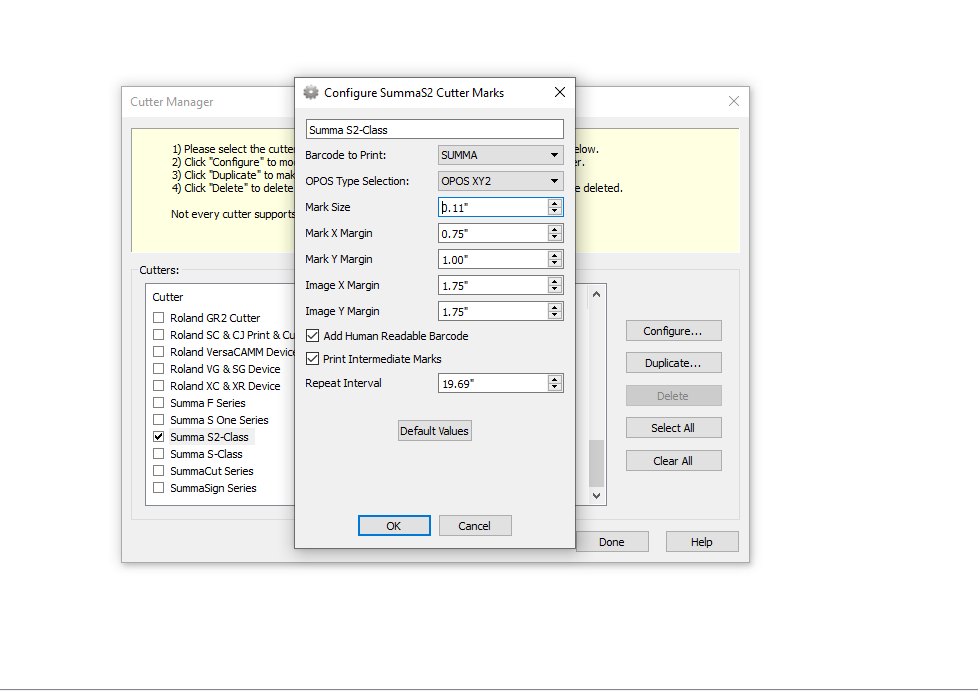Viewport: 978px width, 691px height.
Task: Click Cancel in the Configure dialog
Action: point(475,525)
